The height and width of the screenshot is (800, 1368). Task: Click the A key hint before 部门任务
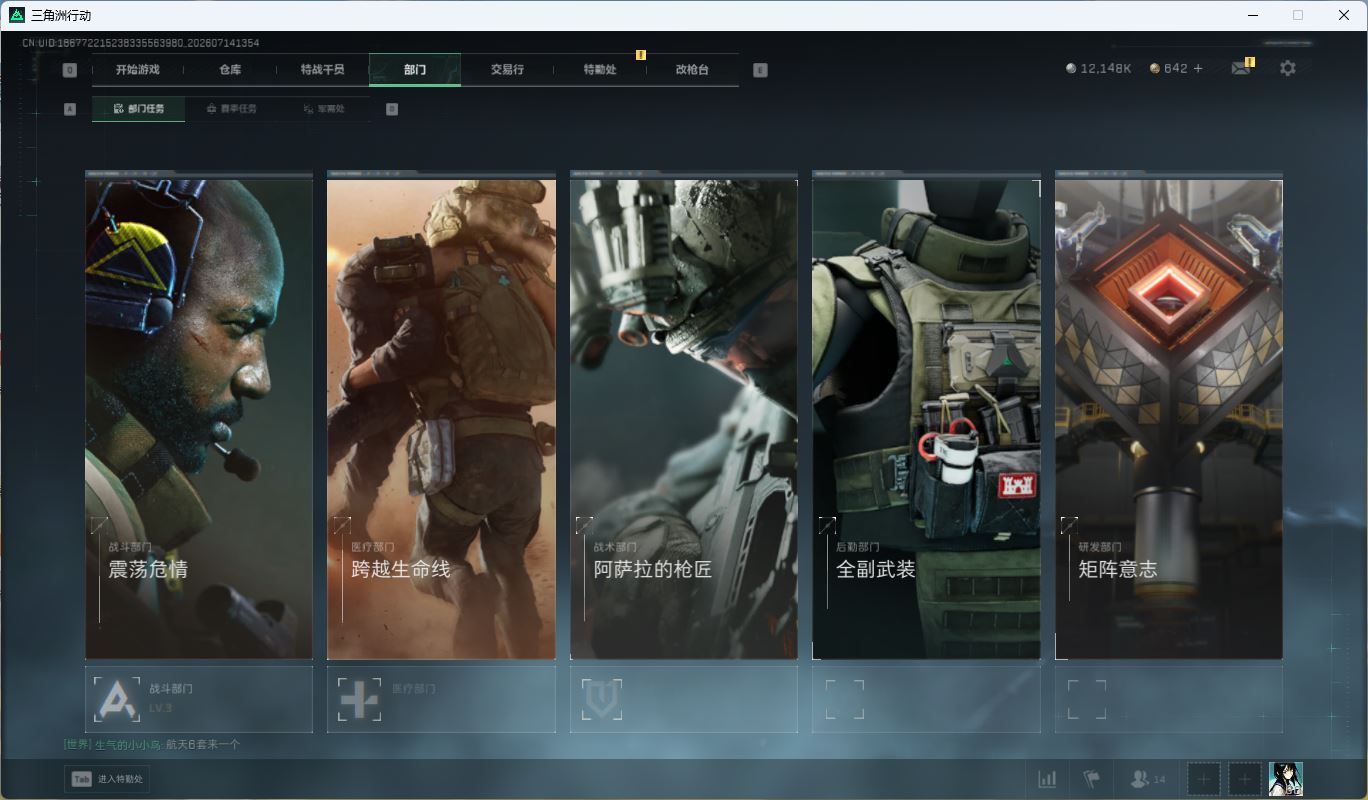(70, 109)
